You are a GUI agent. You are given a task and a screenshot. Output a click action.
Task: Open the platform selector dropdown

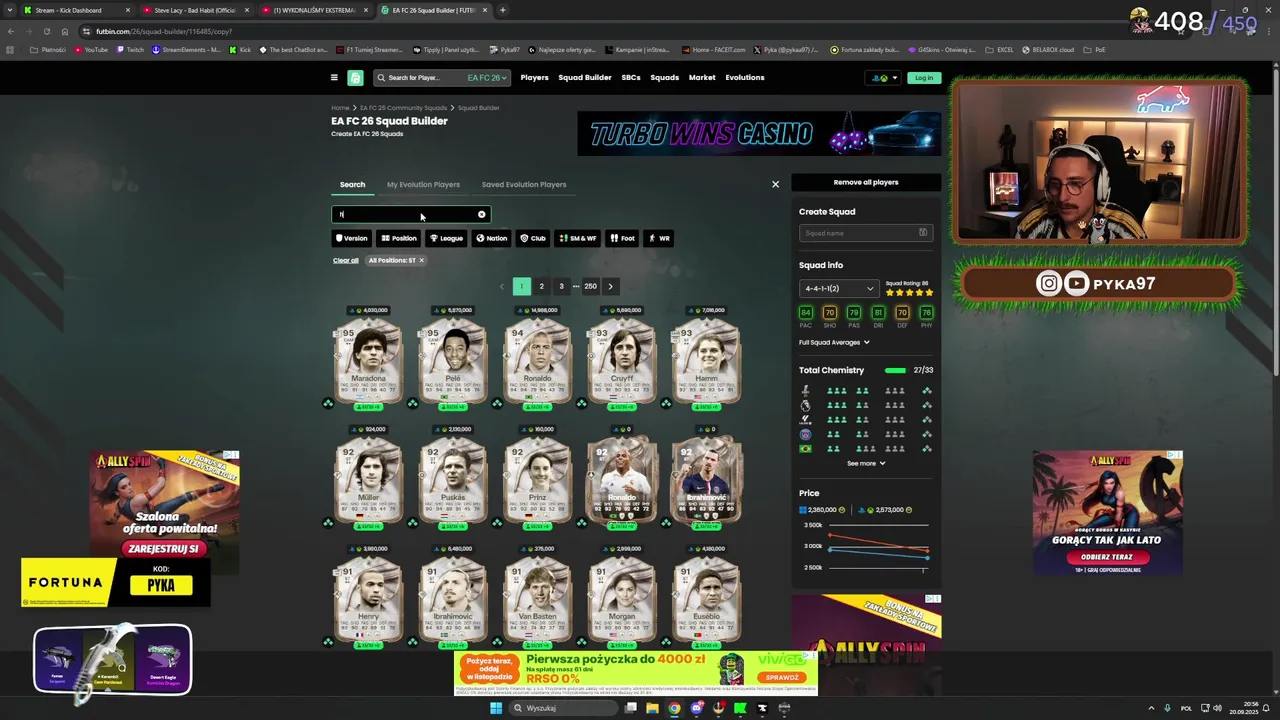[882, 77]
